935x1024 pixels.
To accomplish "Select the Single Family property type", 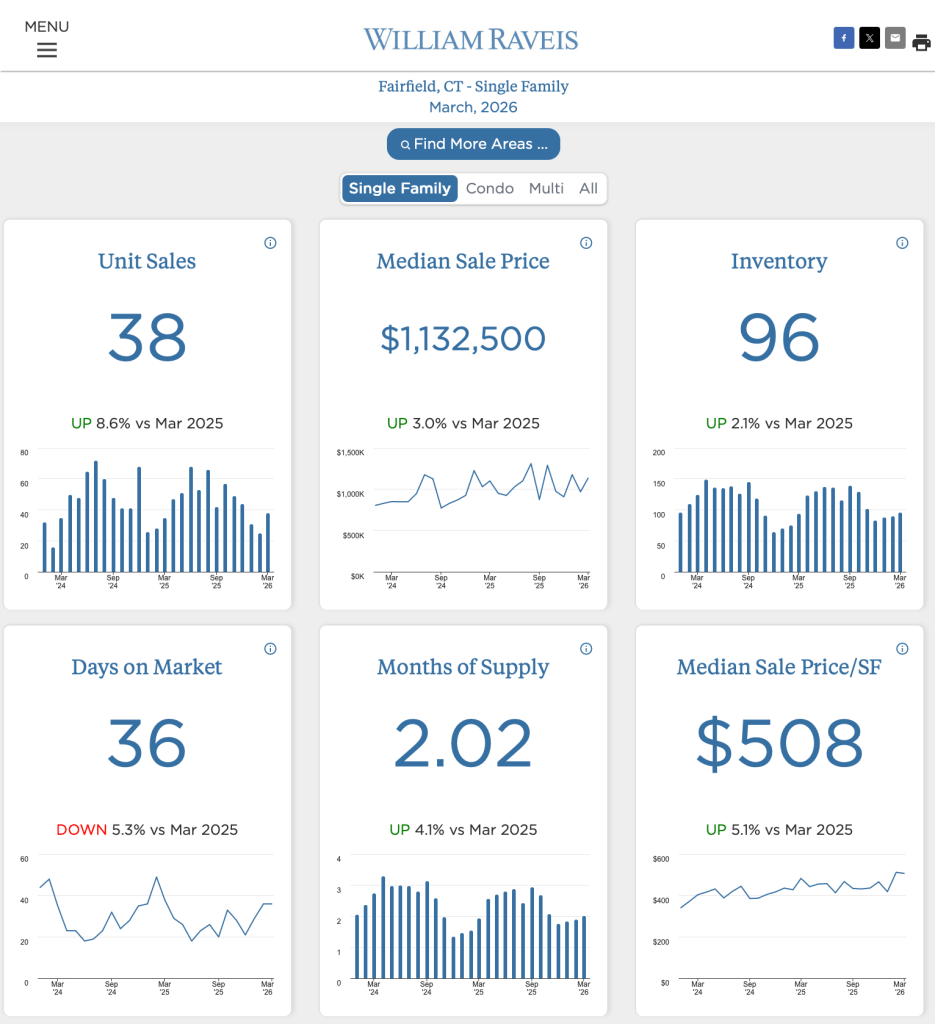I will (x=400, y=188).
